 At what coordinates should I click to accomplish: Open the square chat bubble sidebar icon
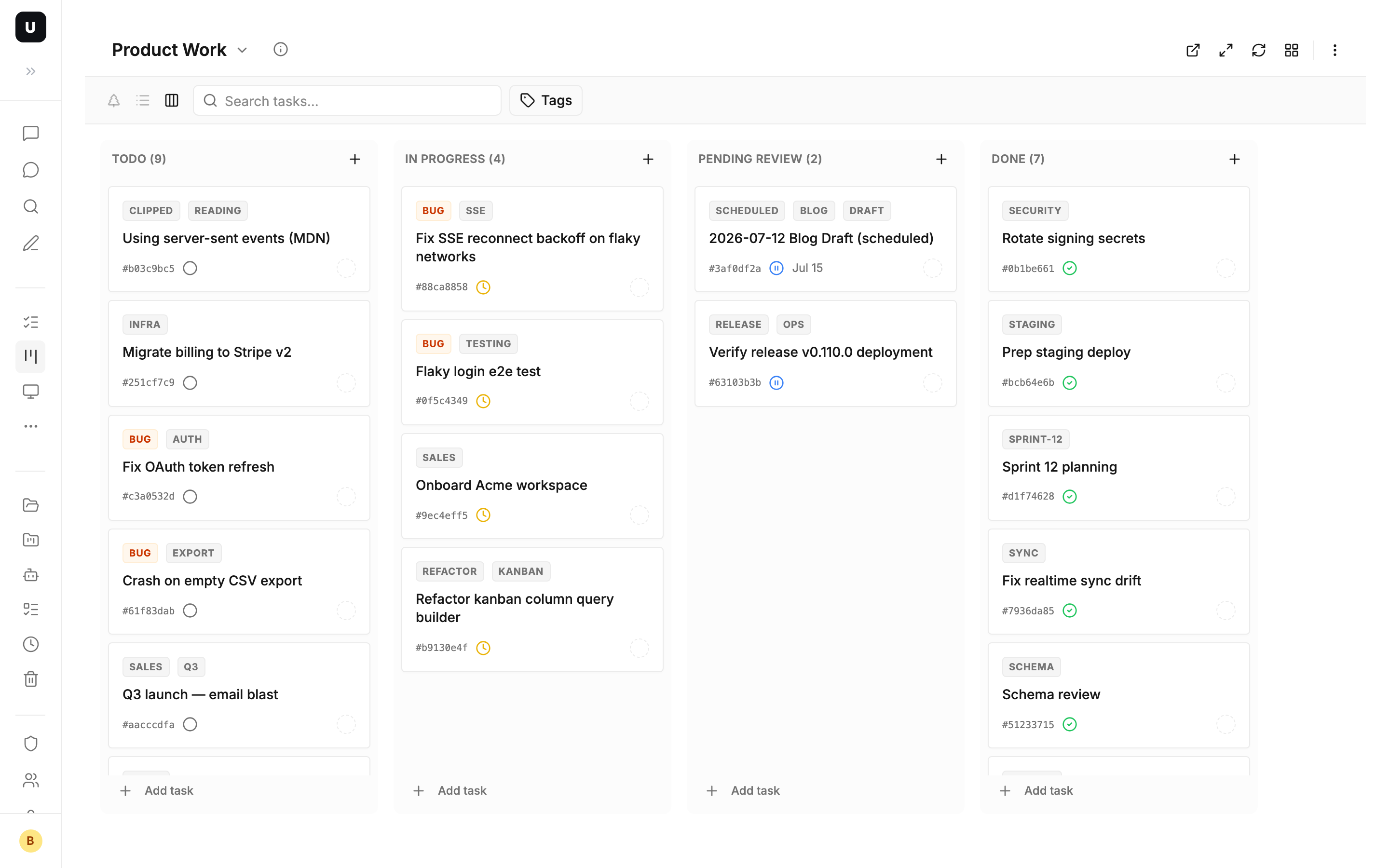click(30, 133)
